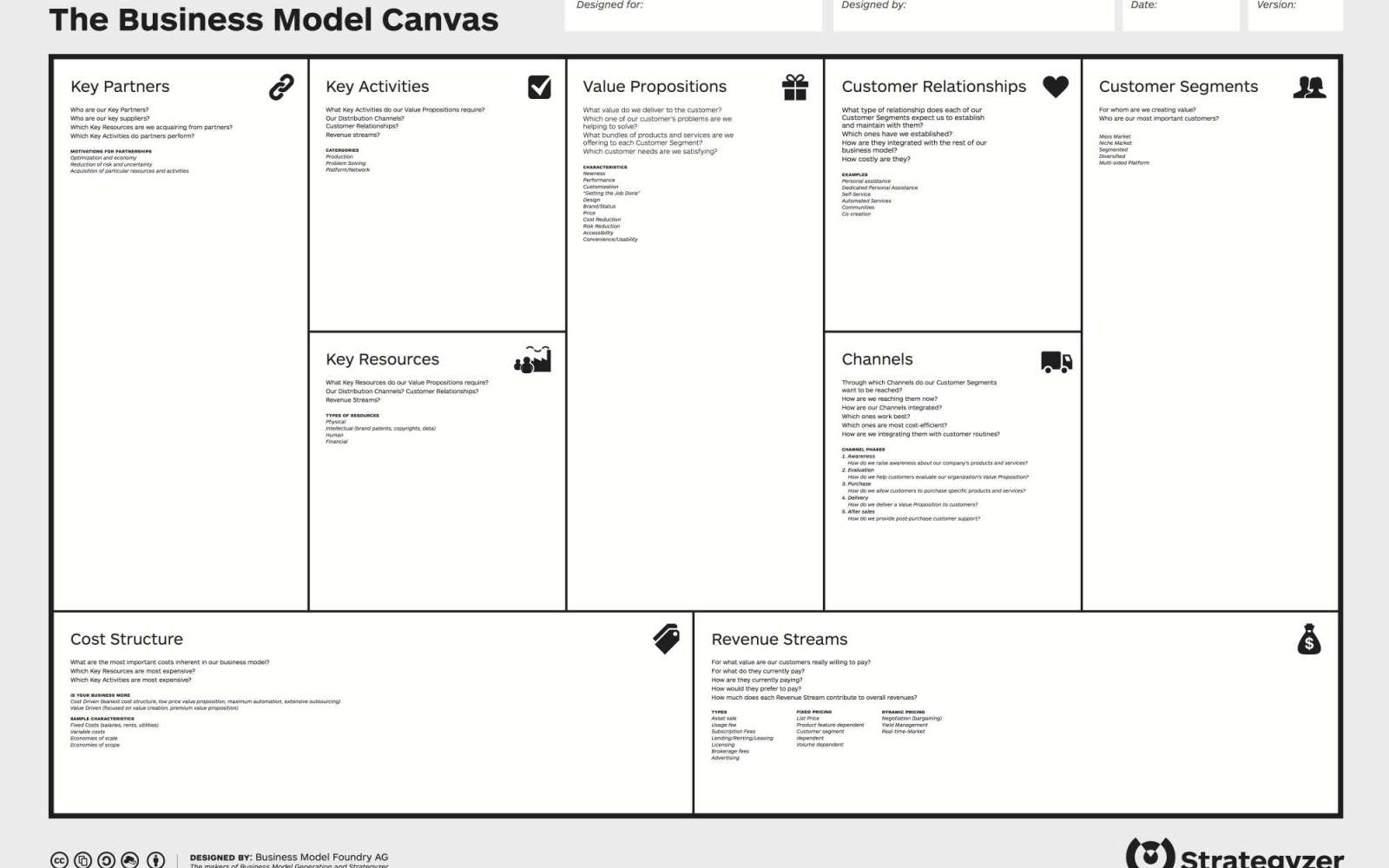This screenshot has height=868, width=1389.
Task: Click the Value Propositions heading
Action: pos(655,87)
